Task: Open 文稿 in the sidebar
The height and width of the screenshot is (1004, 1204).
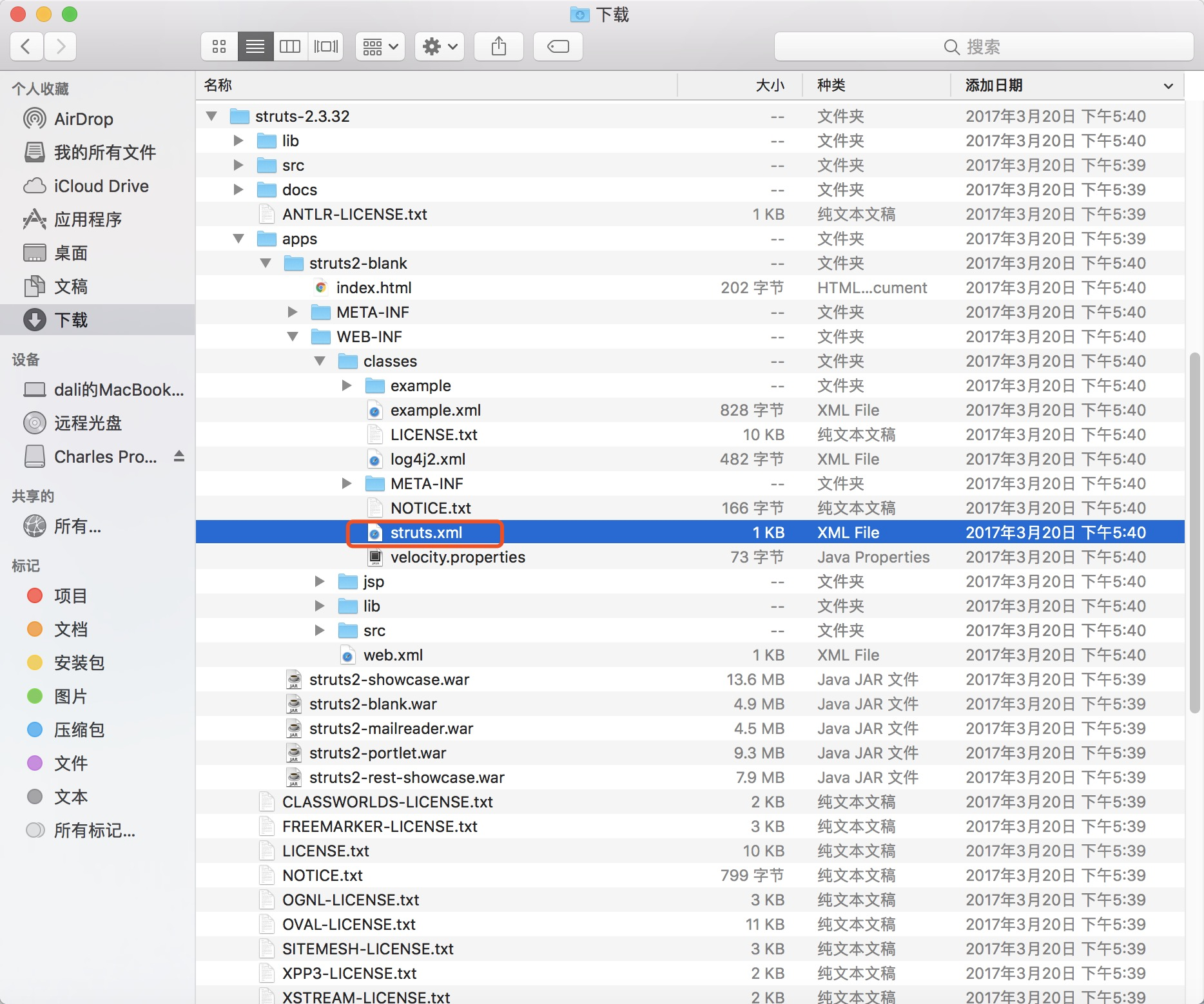Action: (97, 287)
